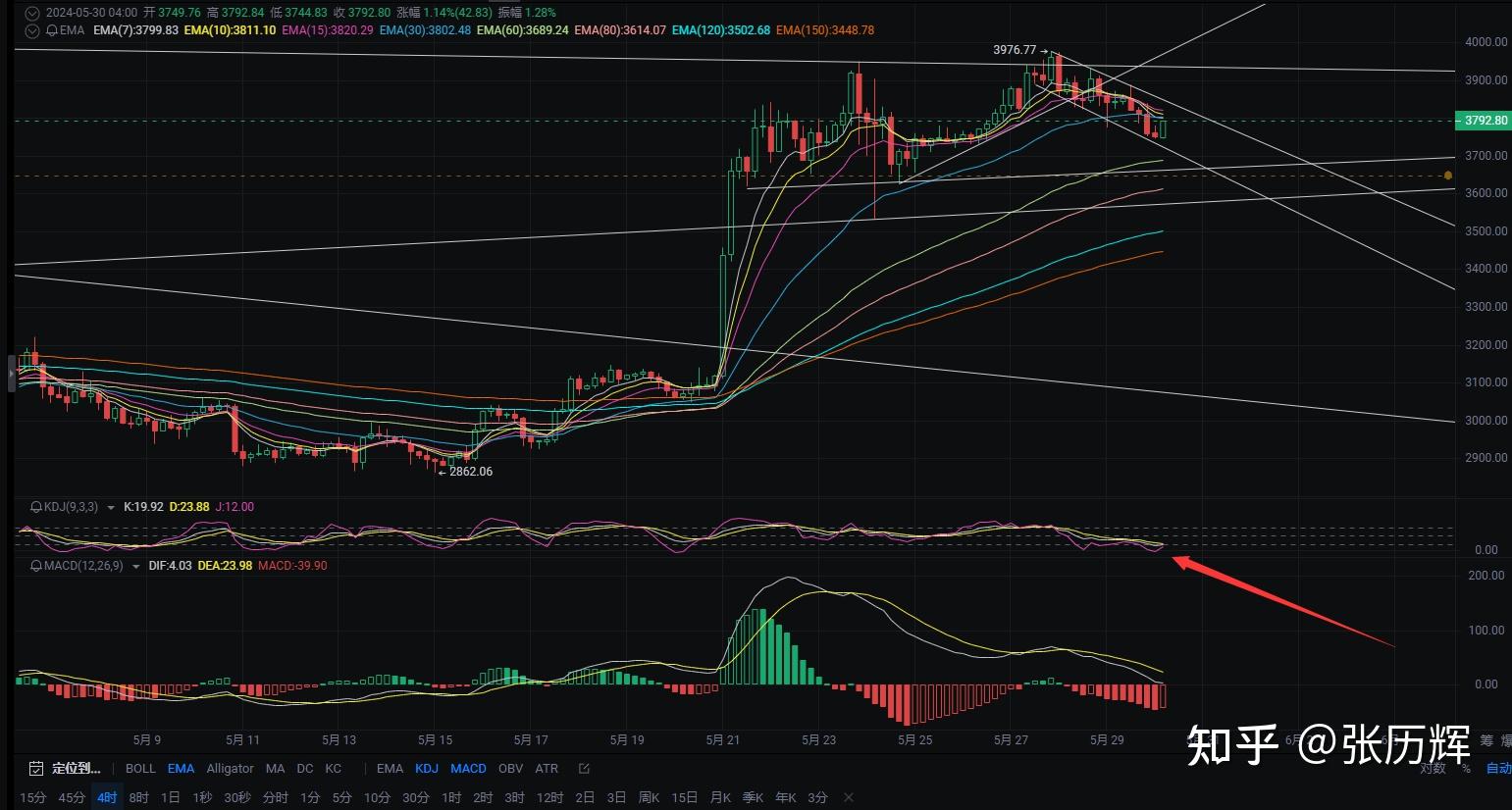Toggle the Alligator overlay indicator
The image size is (1512, 810).
click(x=230, y=769)
